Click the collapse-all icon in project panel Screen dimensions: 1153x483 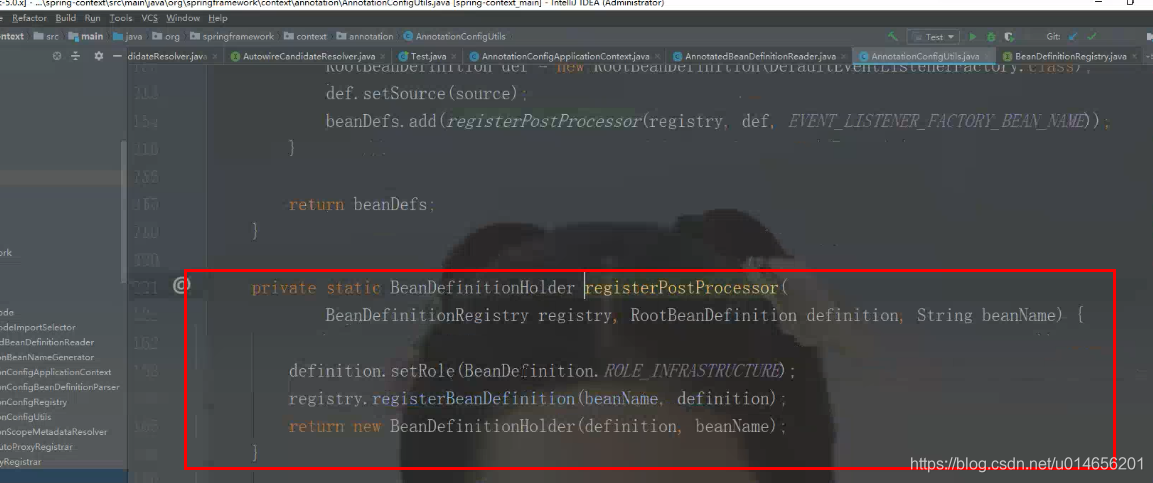pyautogui.click(x=75, y=56)
